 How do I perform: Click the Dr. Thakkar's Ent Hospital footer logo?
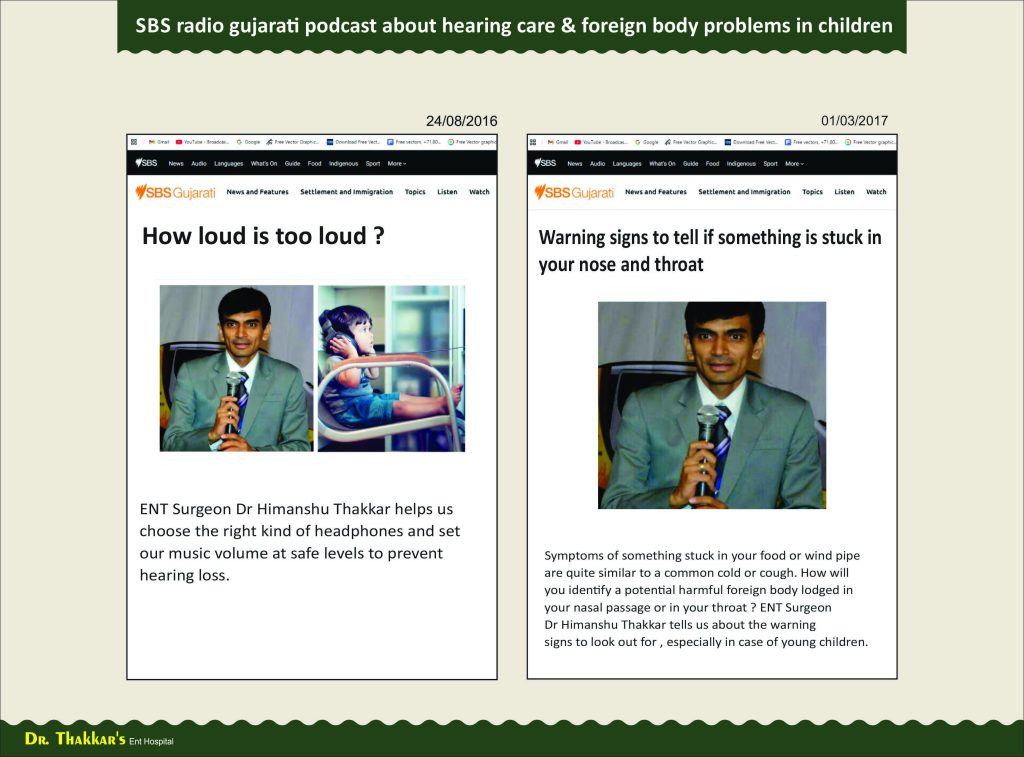[x=99, y=739]
